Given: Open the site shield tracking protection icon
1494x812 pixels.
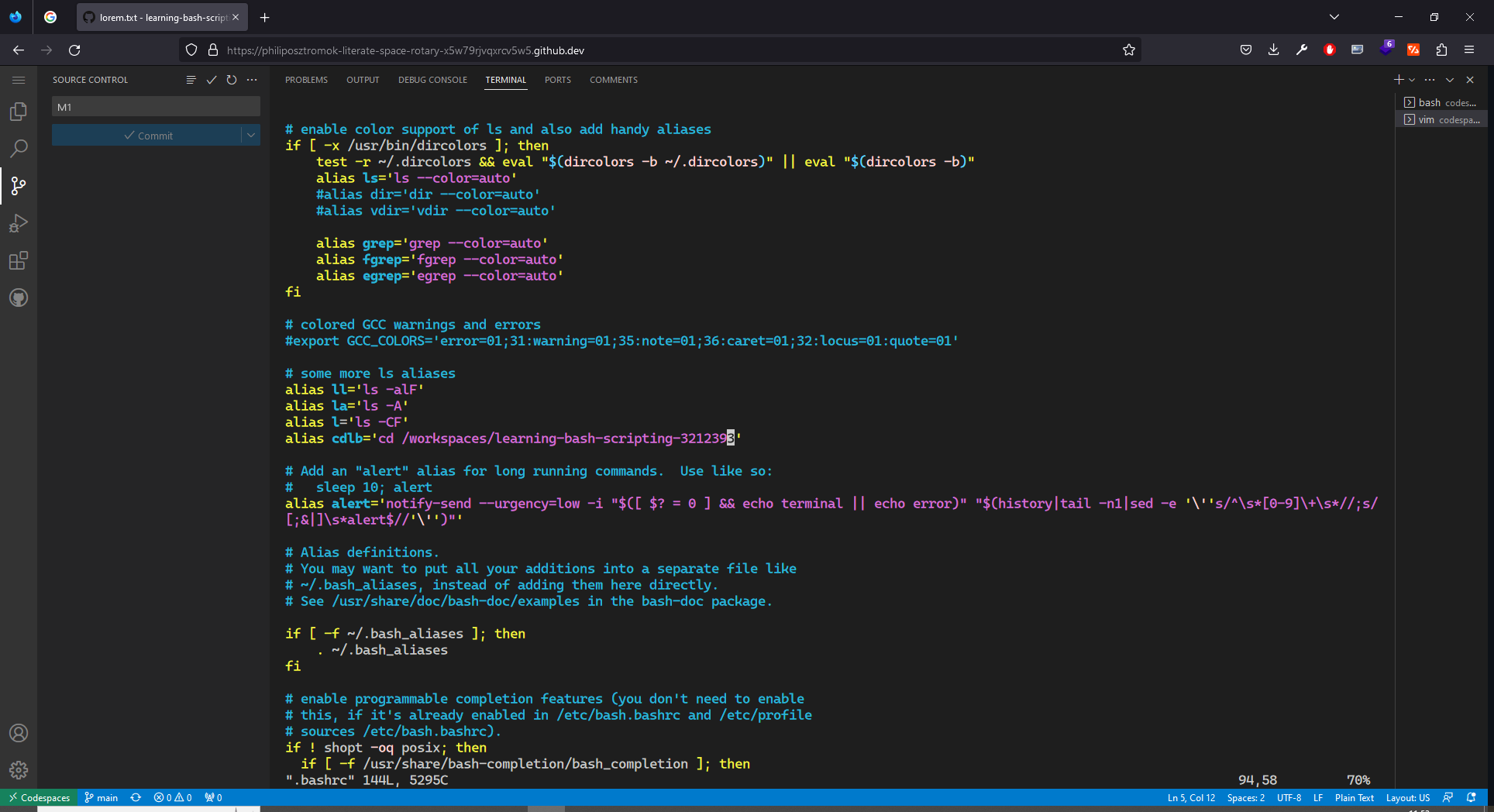Looking at the screenshot, I should pyautogui.click(x=191, y=50).
